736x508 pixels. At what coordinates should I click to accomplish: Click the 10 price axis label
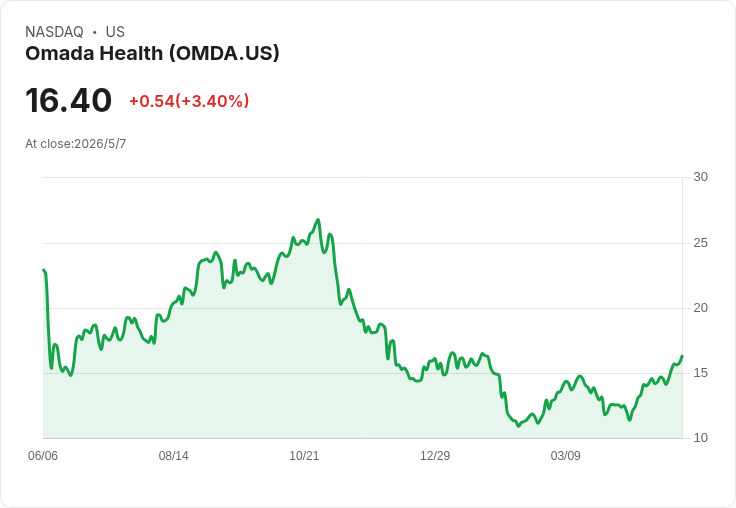coord(700,438)
